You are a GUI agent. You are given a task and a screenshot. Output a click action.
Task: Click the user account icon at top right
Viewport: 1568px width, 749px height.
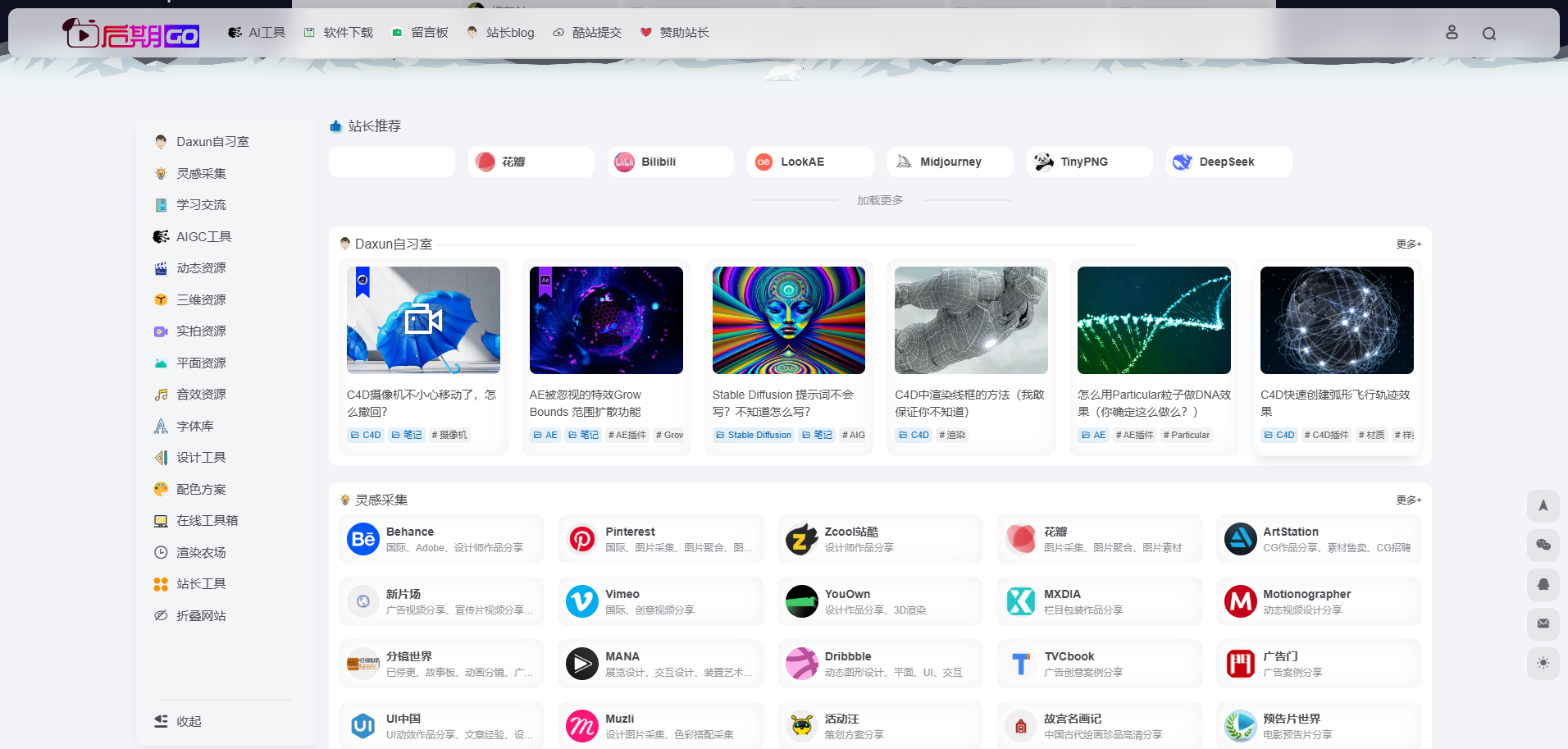1452,33
